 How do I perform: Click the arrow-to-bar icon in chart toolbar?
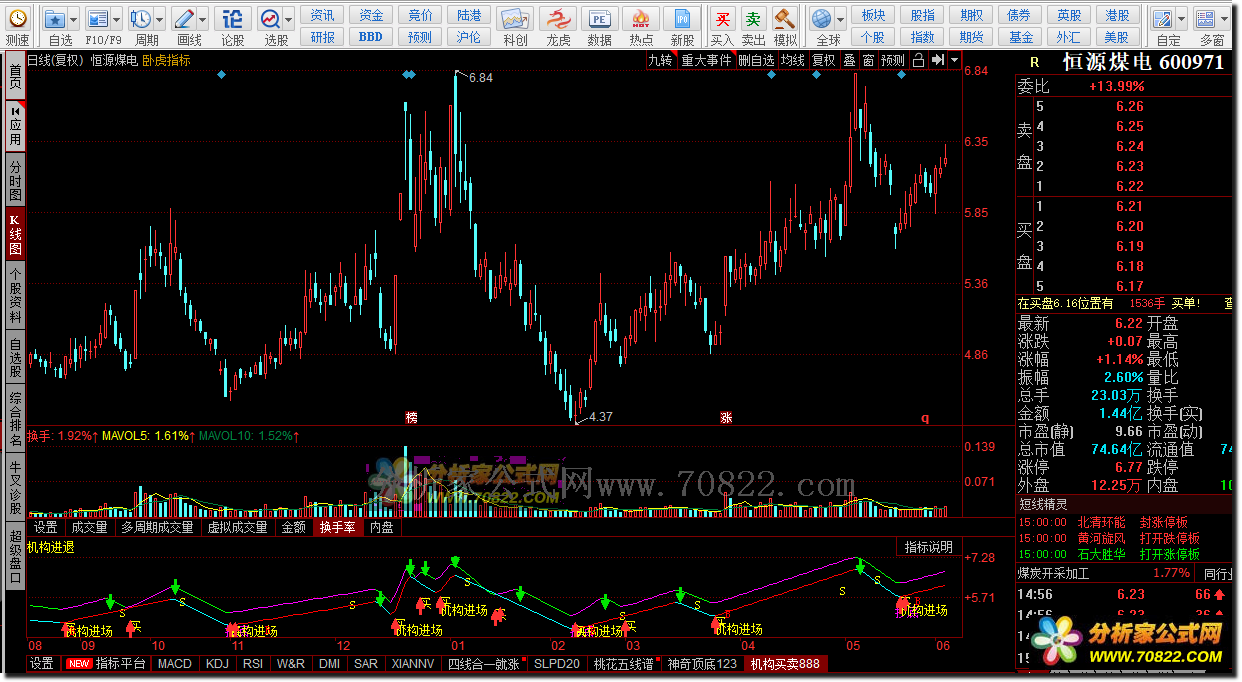[x=937, y=60]
